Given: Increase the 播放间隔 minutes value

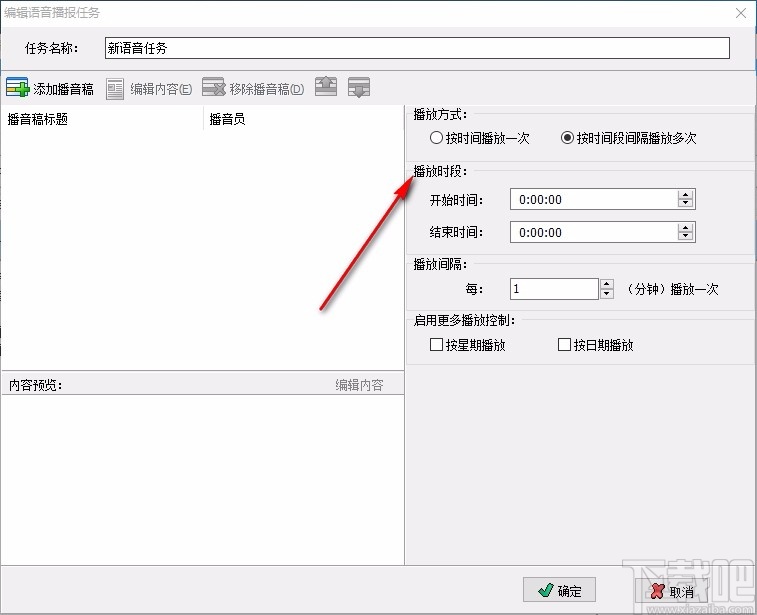Looking at the screenshot, I should point(607,284).
